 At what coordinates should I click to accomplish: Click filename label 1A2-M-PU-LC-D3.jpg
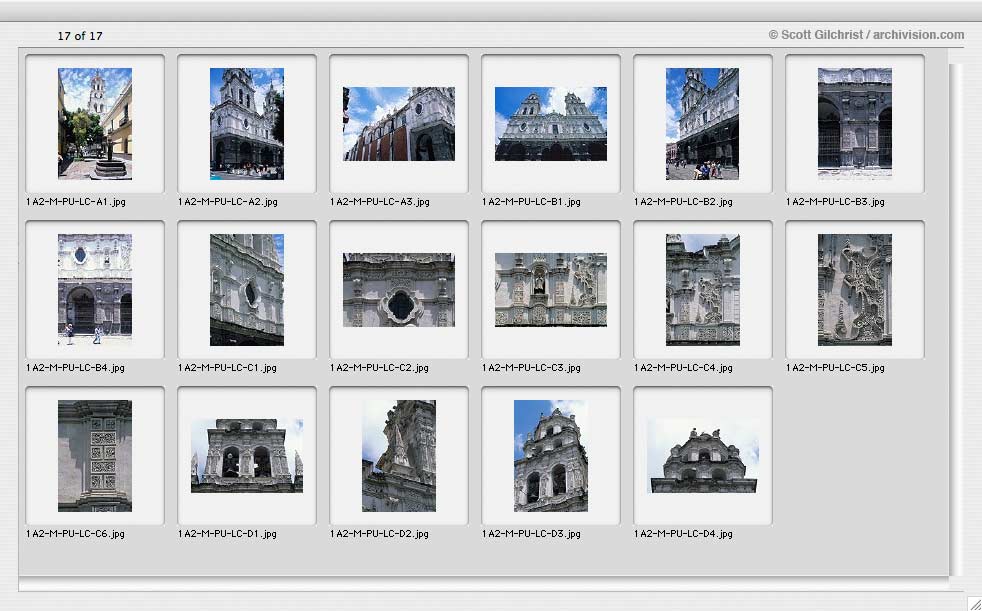pyautogui.click(x=532, y=533)
